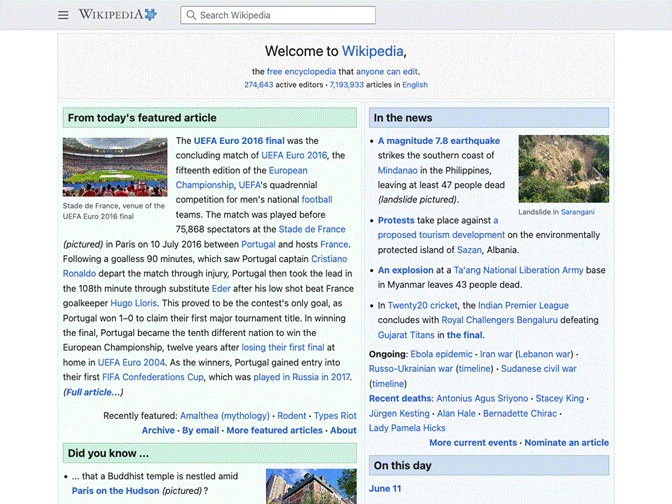Open FIFA Confederations Cup link
Image resolution: width=672 pixels, height=504 pixels.
(153, 377)
